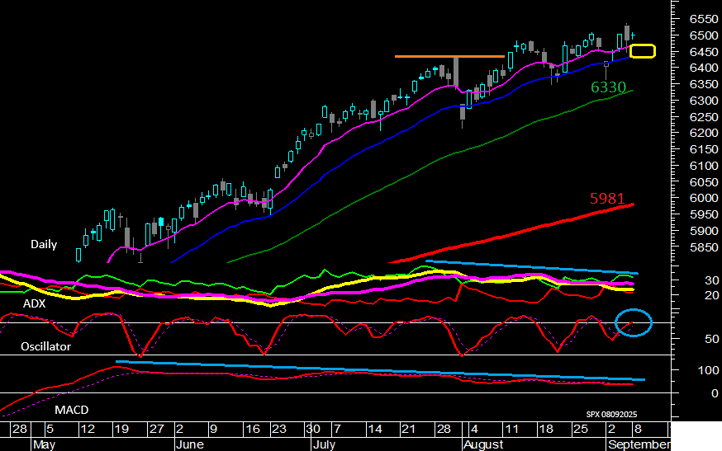Click the date label 14 in July
The height and width of the screenshot is (451, 722).
coord(375,429)
